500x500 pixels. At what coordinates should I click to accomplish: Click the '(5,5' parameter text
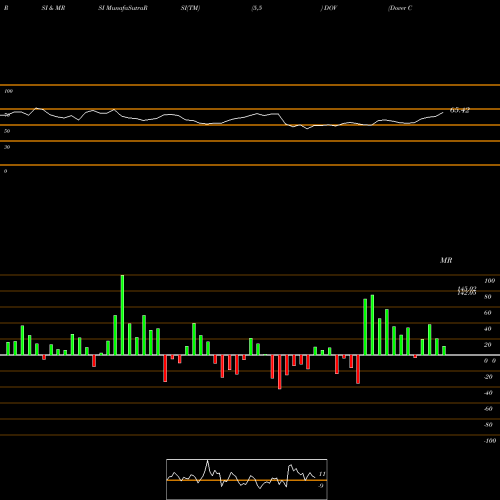(x=257, y=8)
